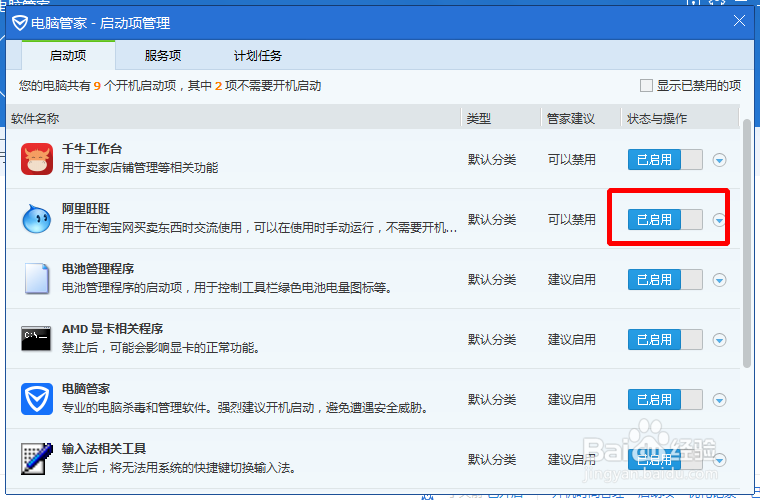Screen dimensions: 760x500
Task: Expand options arrow for 千牛工作台
Action: tap(719, 160)
